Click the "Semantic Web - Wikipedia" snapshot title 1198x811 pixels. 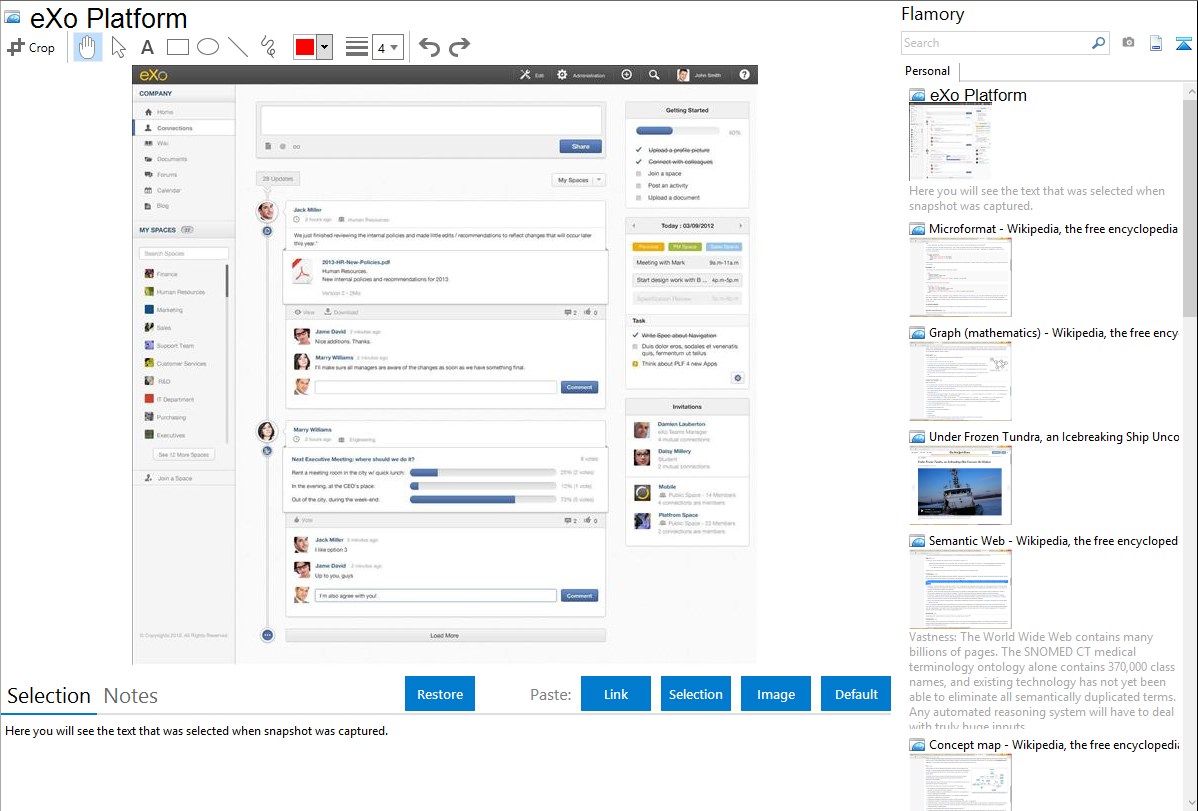1053,541
